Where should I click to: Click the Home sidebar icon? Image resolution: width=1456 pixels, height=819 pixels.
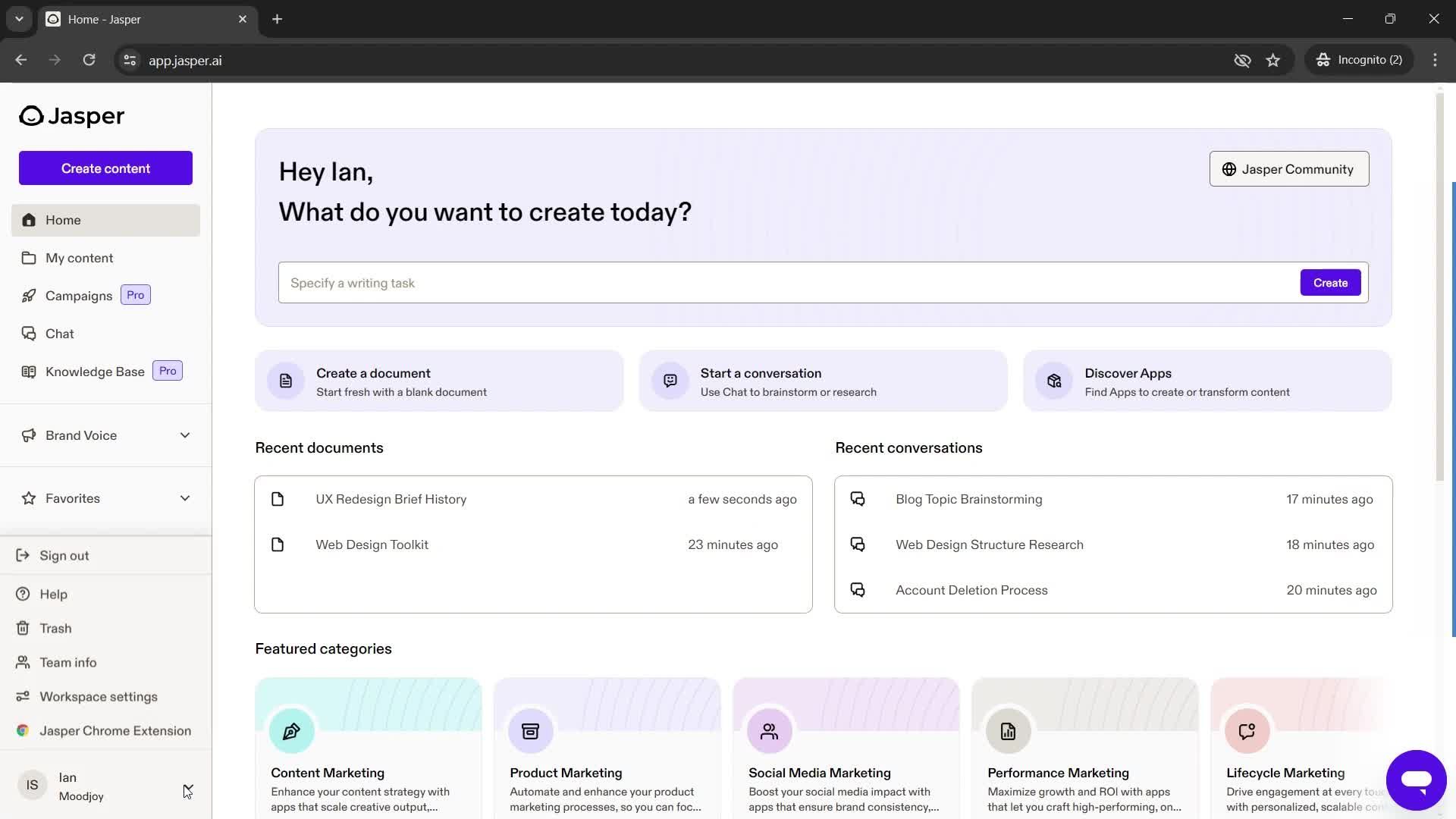pos(29,219)
